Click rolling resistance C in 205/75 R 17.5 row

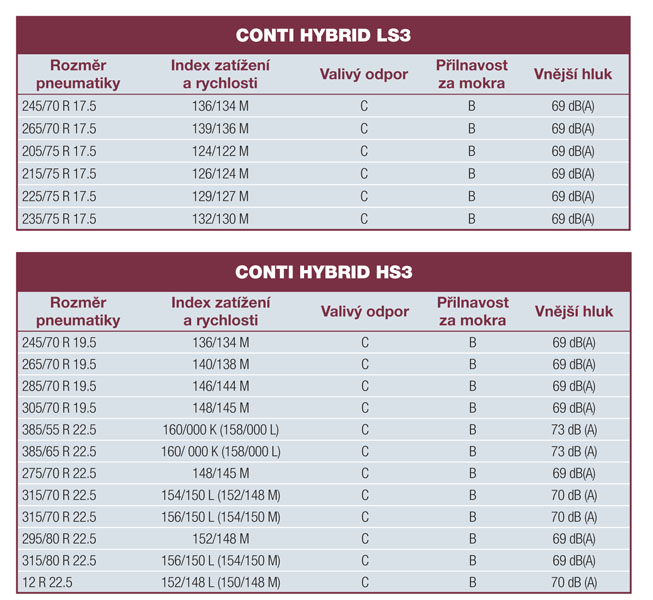(364, 151)
